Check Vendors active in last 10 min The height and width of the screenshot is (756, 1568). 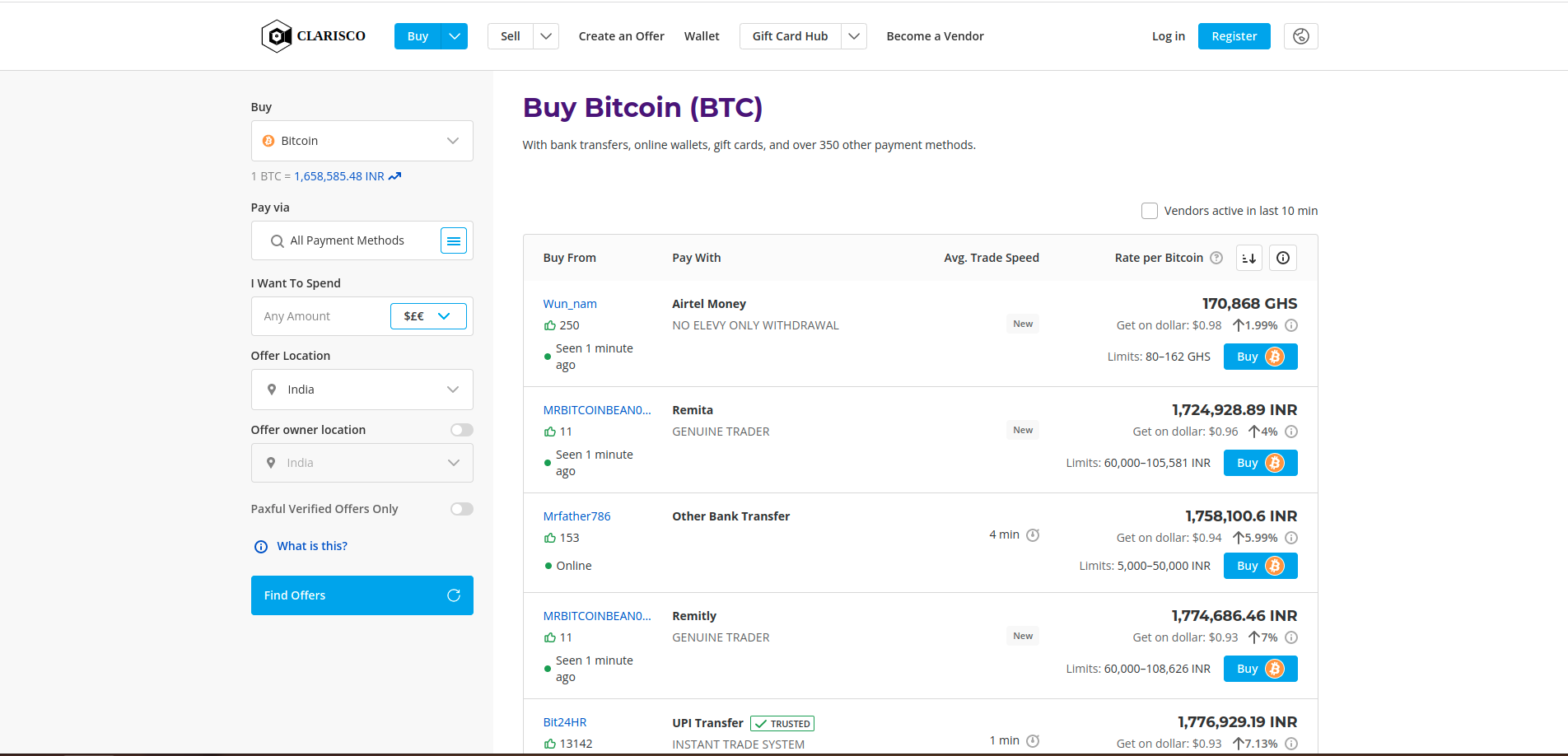[x=1150, y=211]
